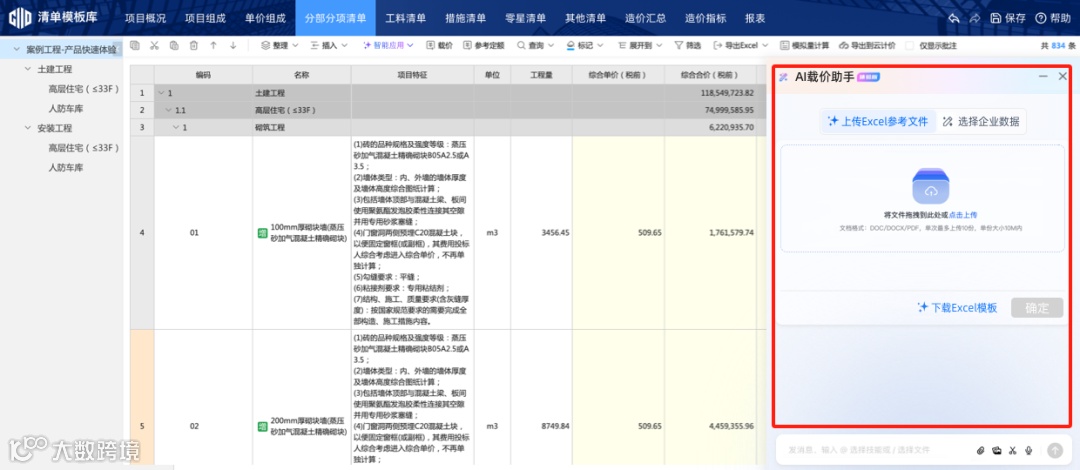Click the paste icon in the toolbar
1080x470 pixels.
click(174, 45)
